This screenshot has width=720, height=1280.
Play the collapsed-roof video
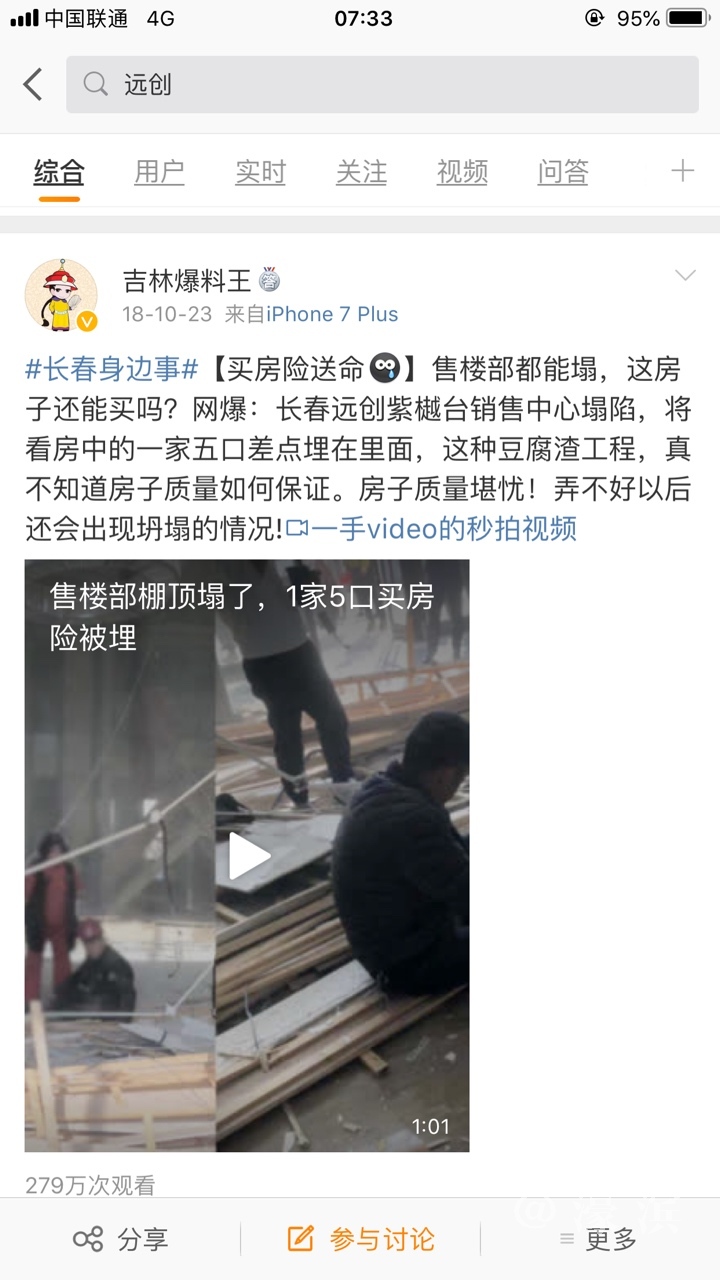coord(247,856)
